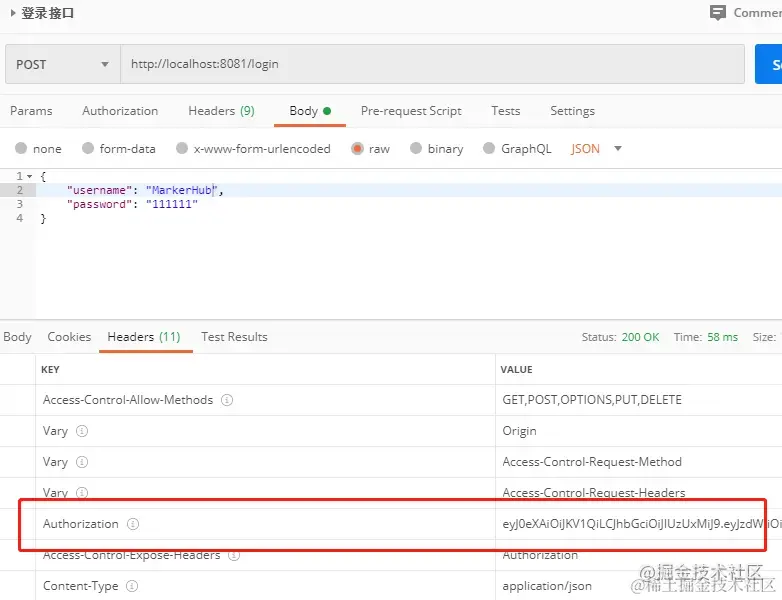The width and height of the screenshot is (782, 600).
Task: Select the none body type radio
Action: tap(21, 148)
